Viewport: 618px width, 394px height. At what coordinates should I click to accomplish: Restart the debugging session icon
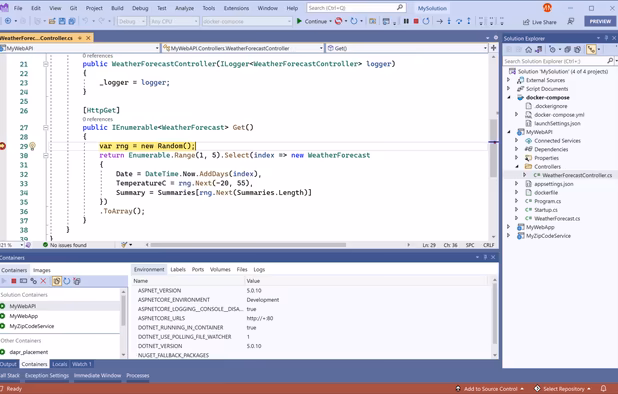(426, 21)
